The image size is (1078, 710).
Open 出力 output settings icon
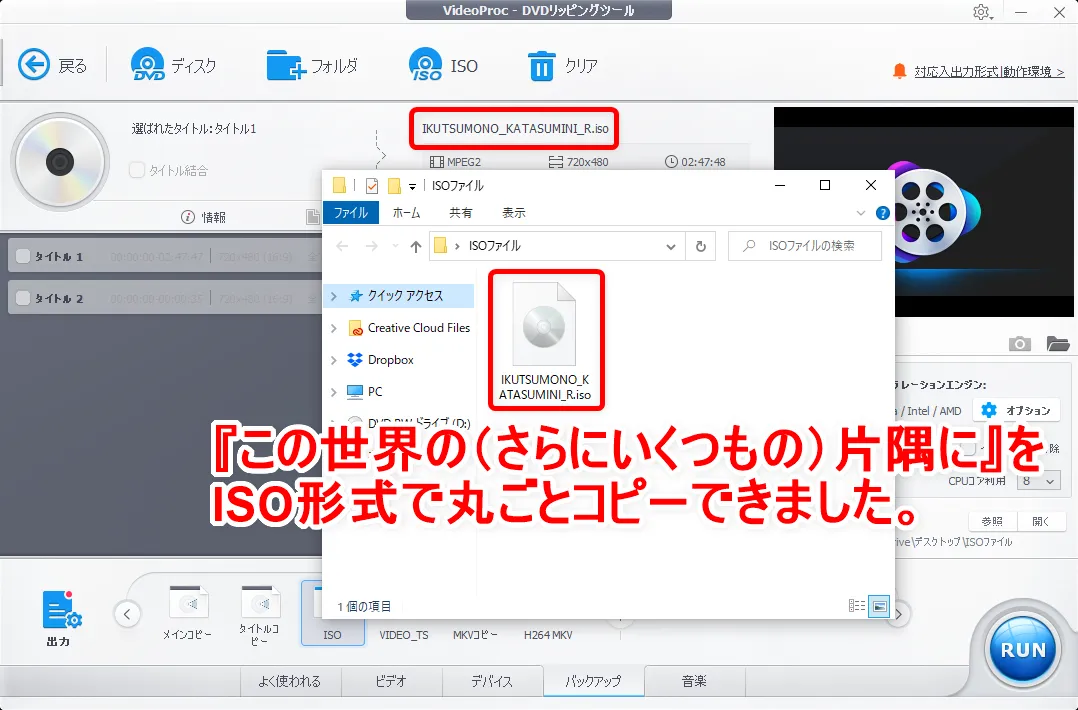(60, 617)
